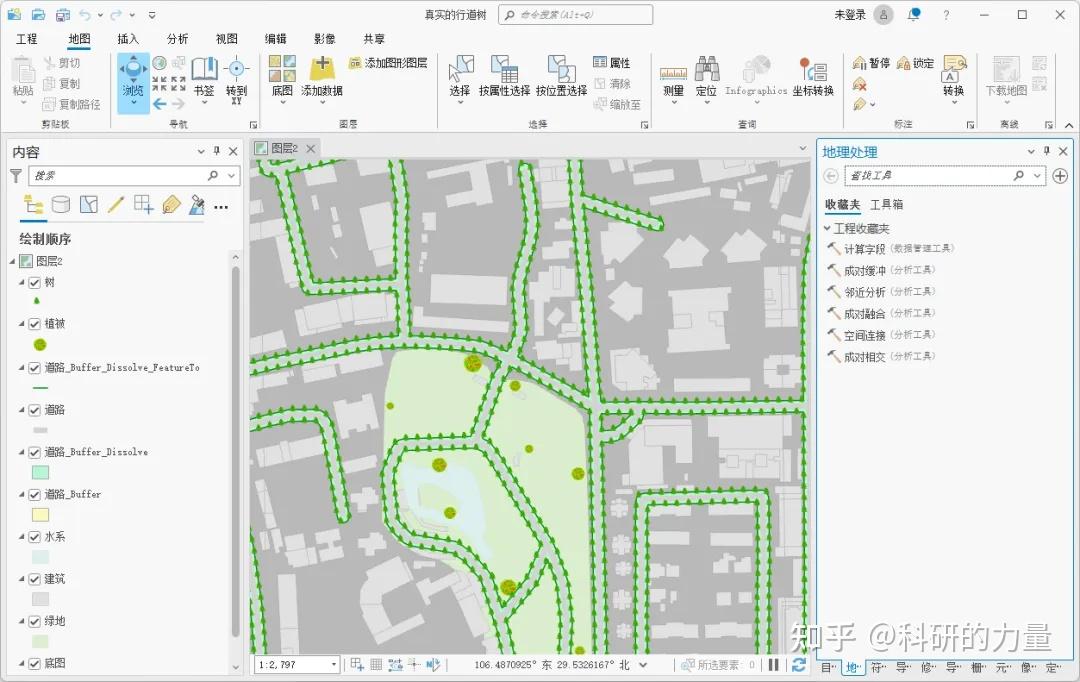Uncheck the 树 layer visibility checkbox

[34, 282]
